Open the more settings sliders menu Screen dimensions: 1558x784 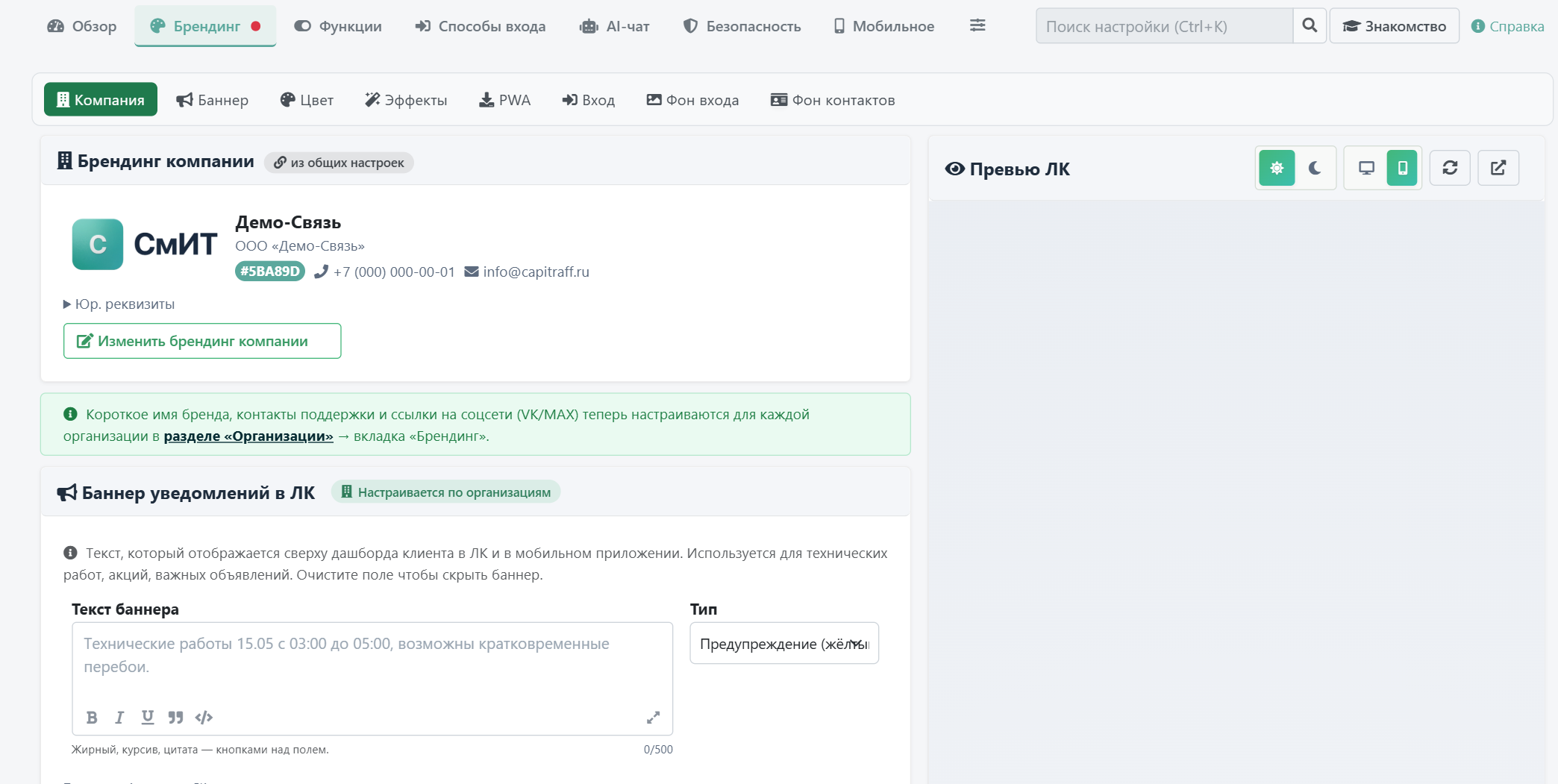[977, 25]
